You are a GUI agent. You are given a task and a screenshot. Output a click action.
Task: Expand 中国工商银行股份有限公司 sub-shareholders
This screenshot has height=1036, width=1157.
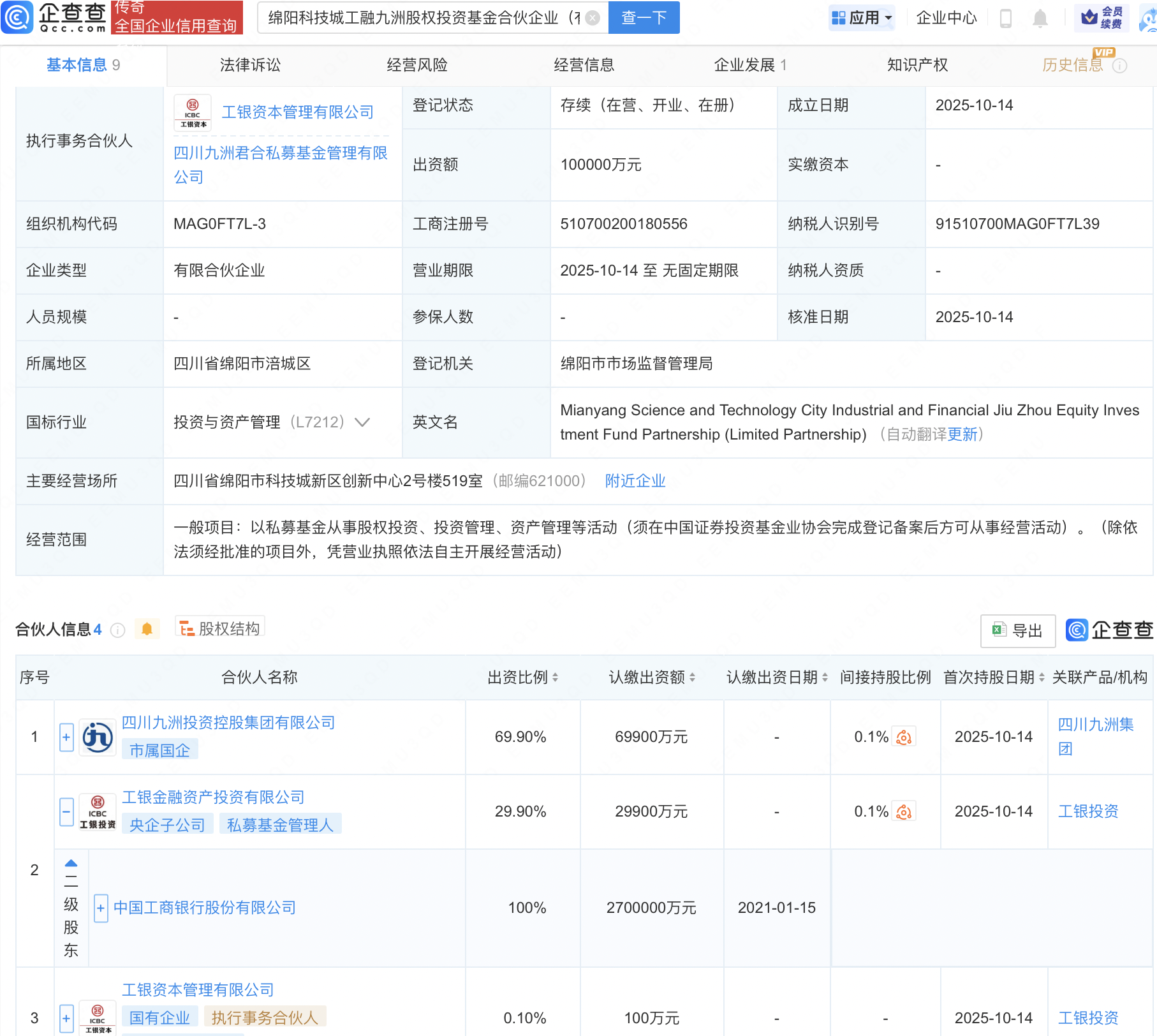click(101, 908)
